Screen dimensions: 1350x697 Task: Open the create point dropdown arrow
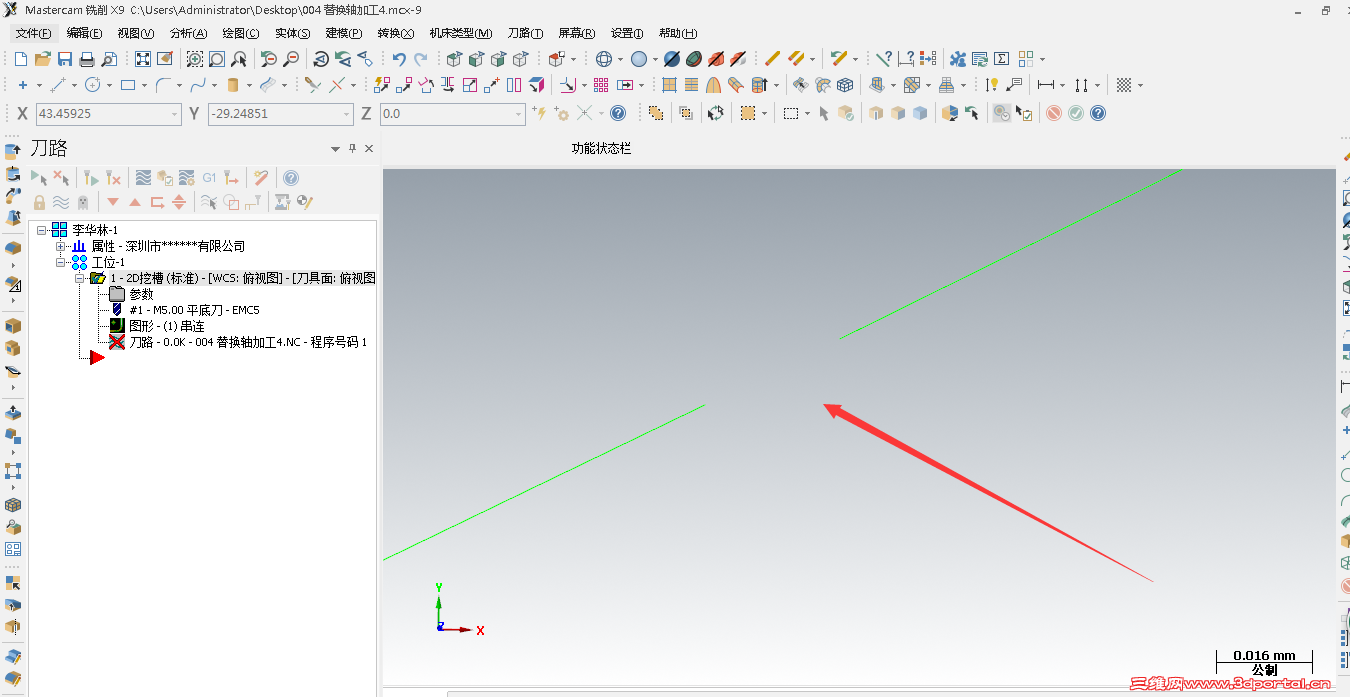coord(38,85)
